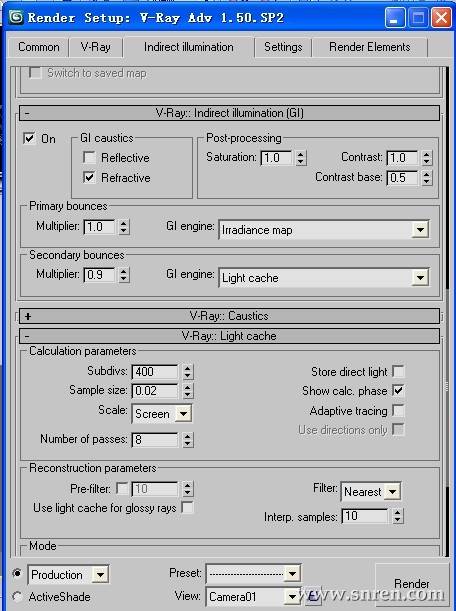Click Primary bounces Multiplier spinner

coord(124,226)
